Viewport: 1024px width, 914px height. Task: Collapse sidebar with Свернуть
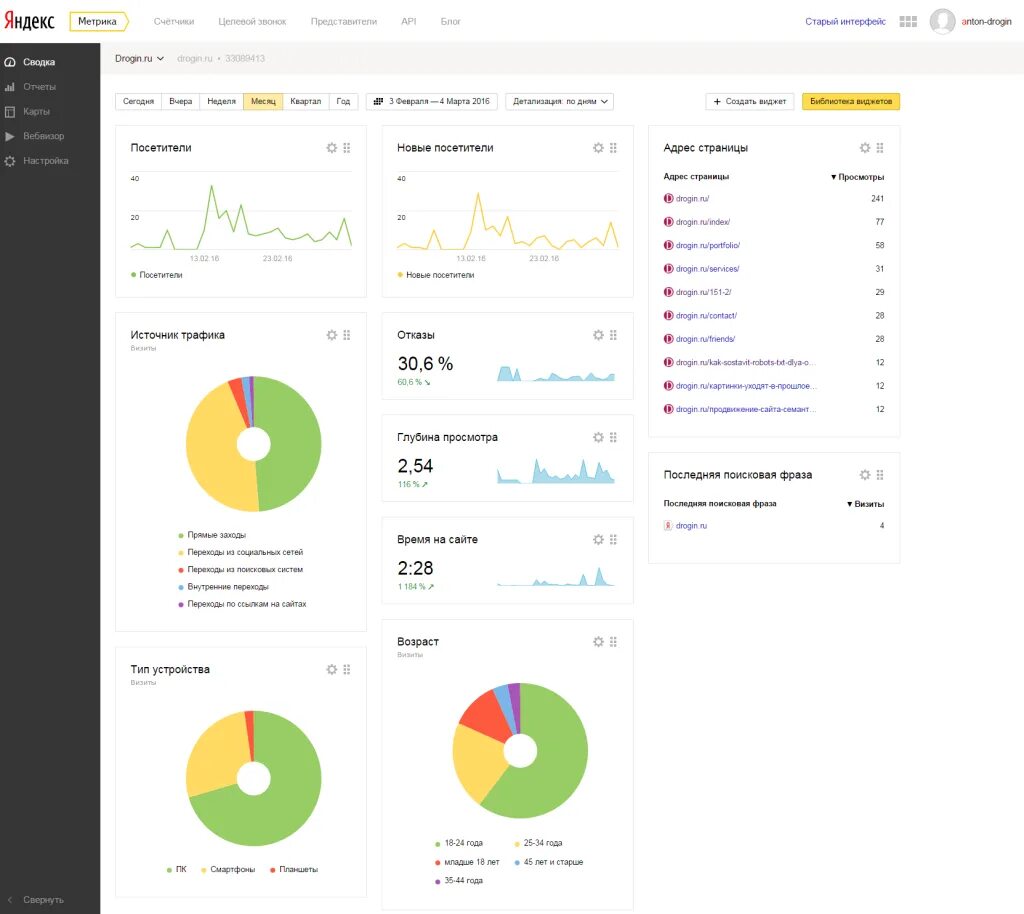click(36, 900)
